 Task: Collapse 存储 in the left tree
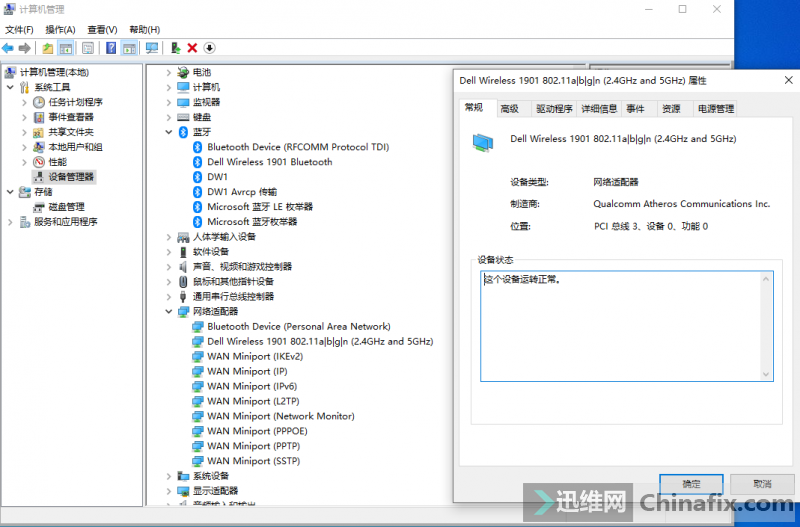[10, 192]
